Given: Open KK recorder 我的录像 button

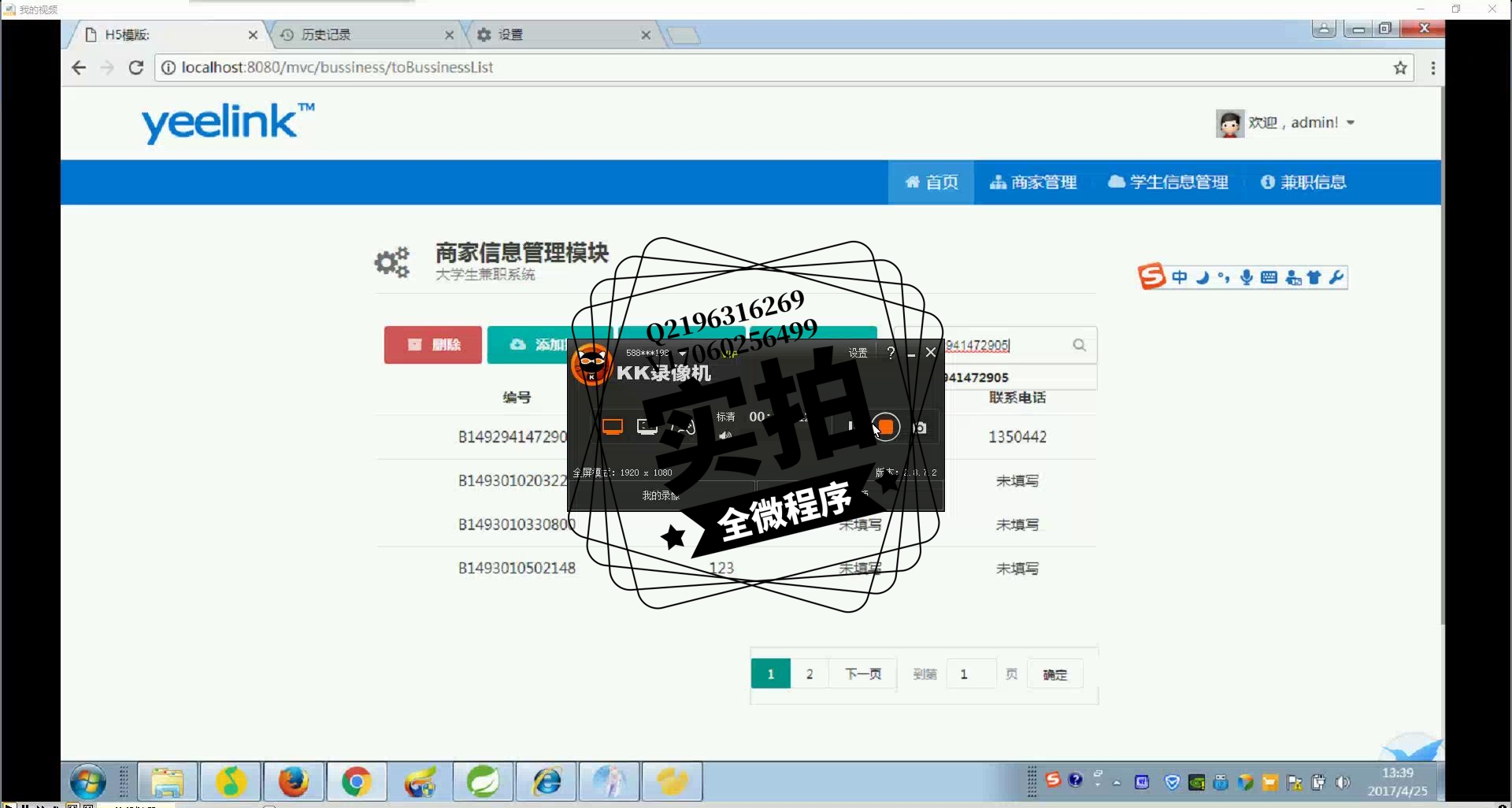Looking at the screenshot, I should click(x=661, y=496).
